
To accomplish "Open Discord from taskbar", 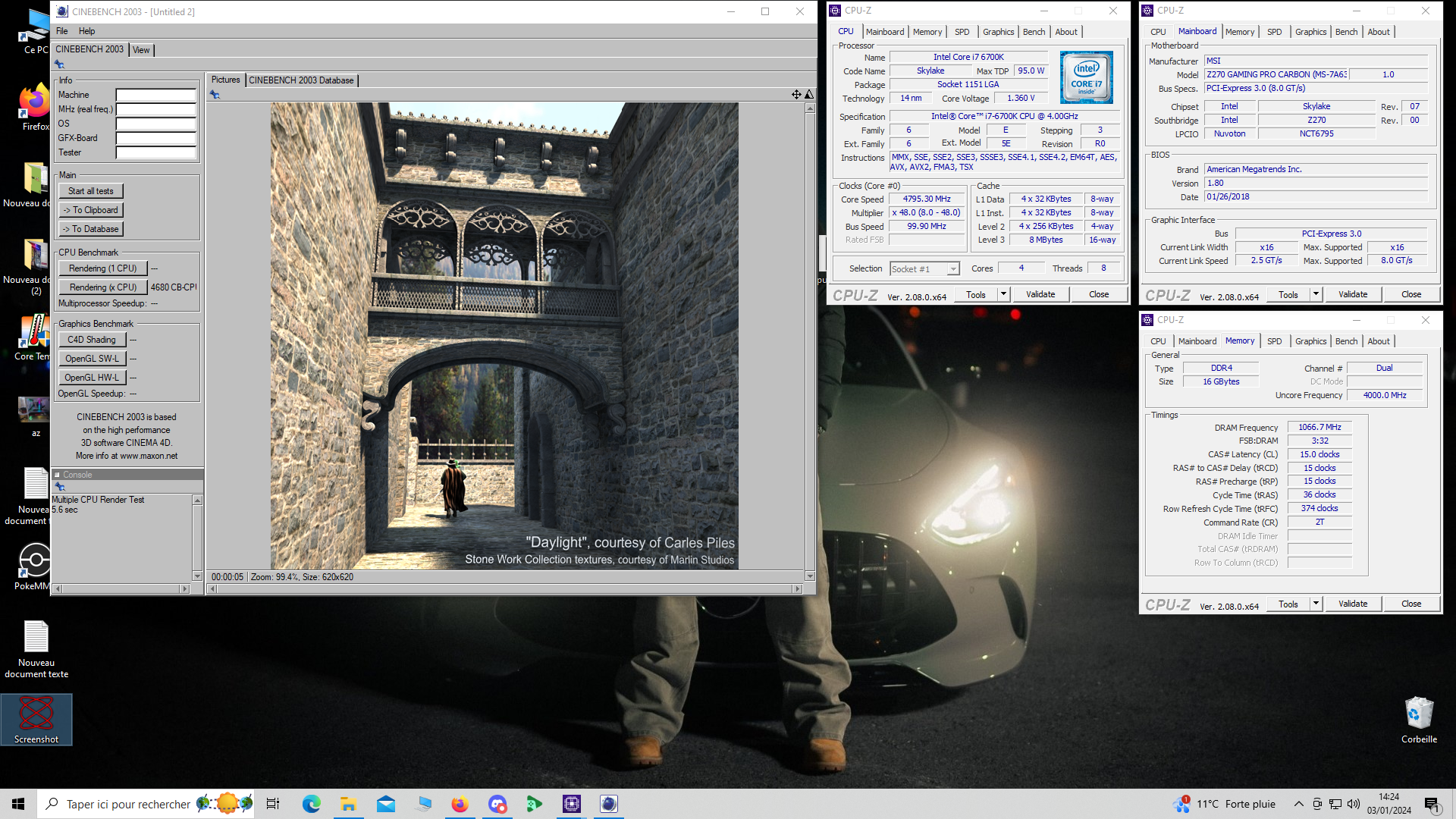I will 497,804.
